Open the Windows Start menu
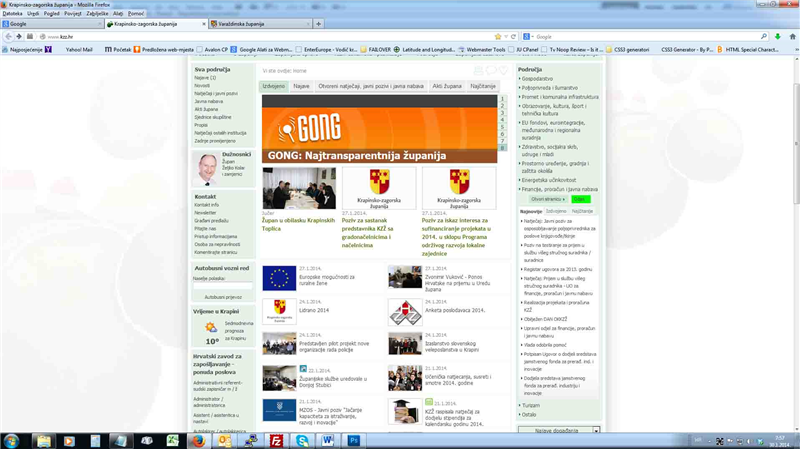The width and height of the screenshot is (800, 449). [x=12, y=439]
